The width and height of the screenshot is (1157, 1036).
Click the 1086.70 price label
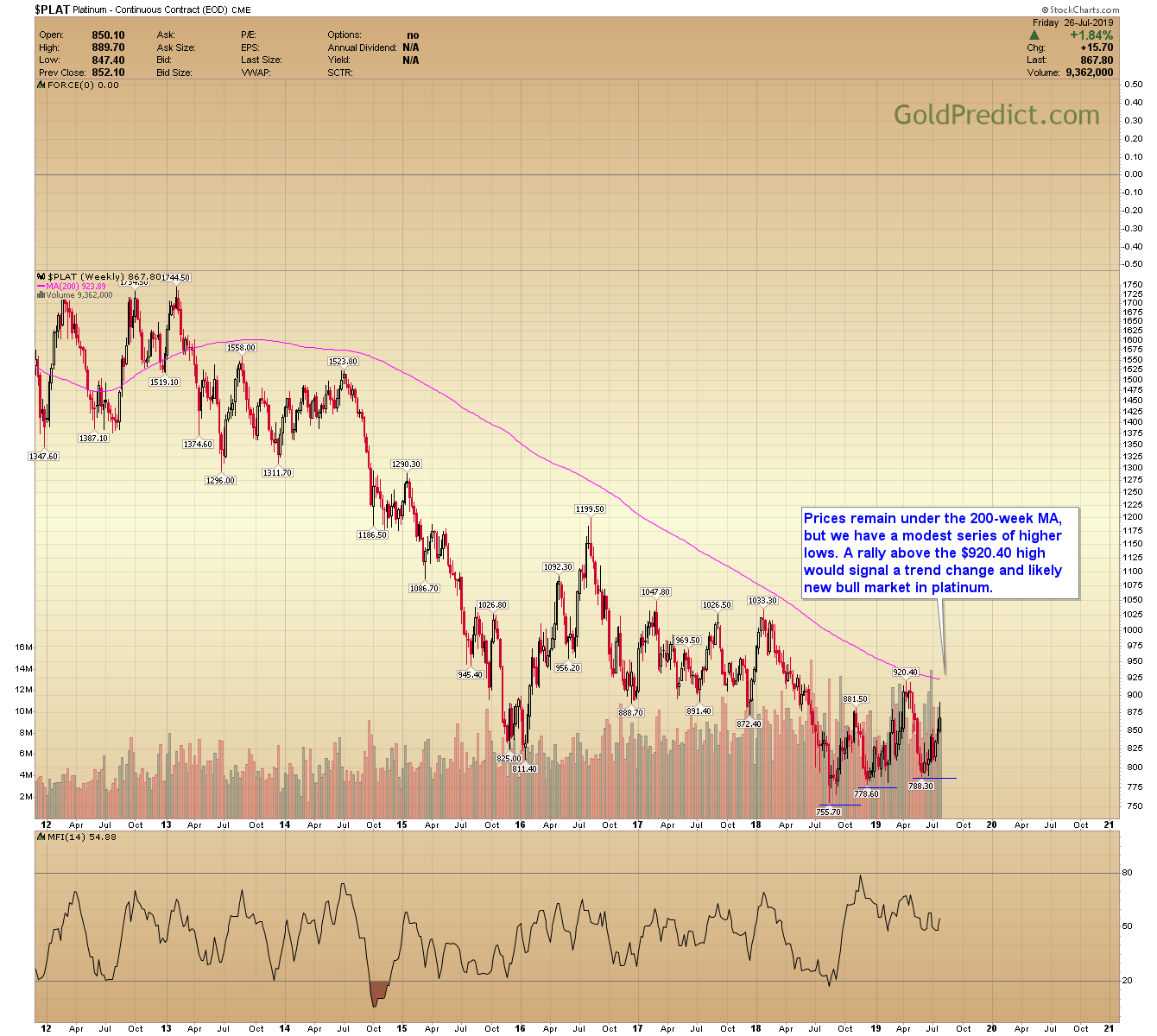coord(424,588)
